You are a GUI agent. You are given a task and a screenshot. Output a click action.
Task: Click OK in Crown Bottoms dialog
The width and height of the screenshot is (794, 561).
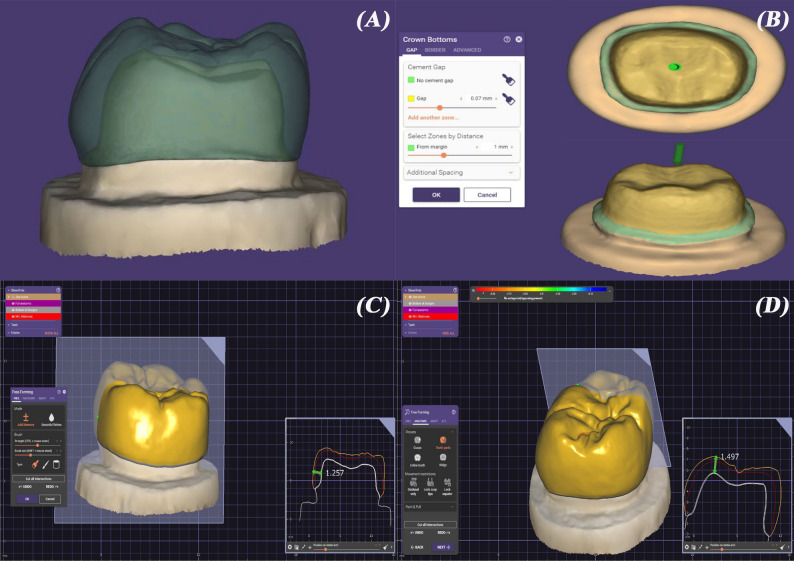coord(436,195)
